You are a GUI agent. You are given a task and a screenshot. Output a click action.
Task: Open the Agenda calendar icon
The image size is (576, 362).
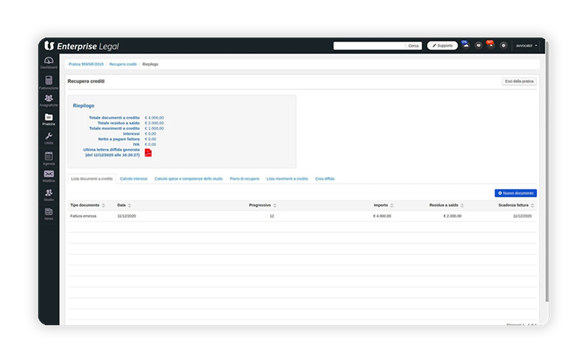tap(48, 158)
